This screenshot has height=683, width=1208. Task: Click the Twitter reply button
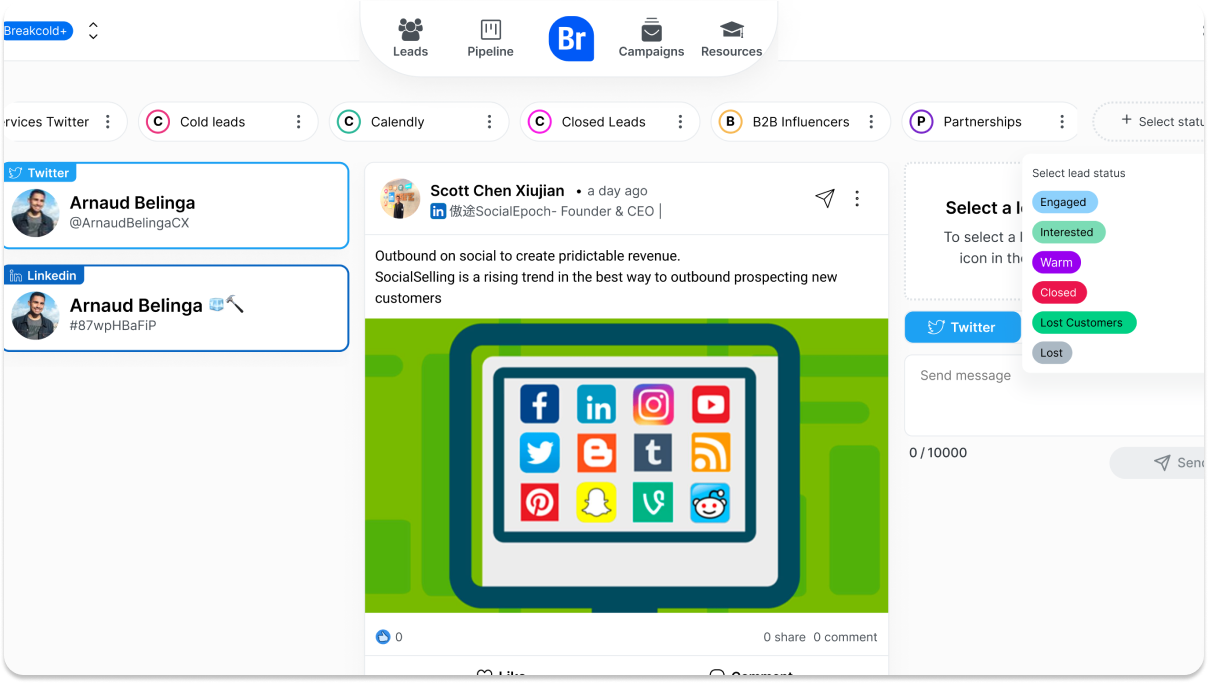click(962, 326)
